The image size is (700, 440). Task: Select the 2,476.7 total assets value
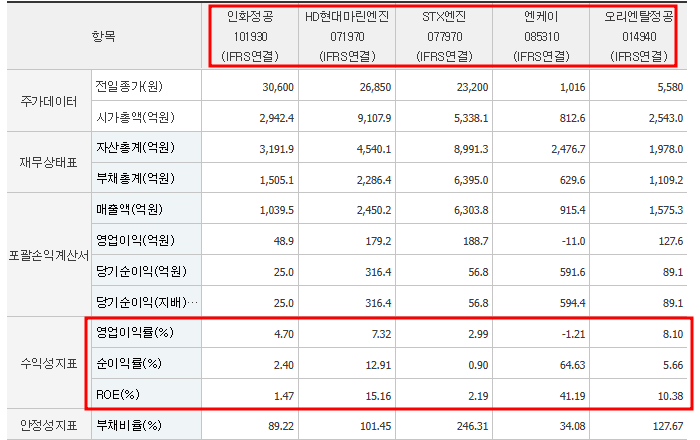tap(568, 149)
